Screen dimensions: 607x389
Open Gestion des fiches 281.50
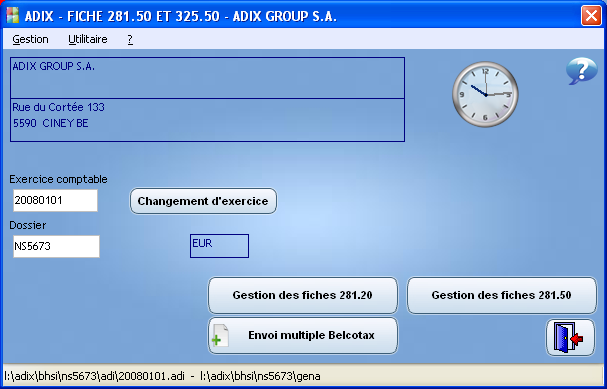[x=501, y=295]
